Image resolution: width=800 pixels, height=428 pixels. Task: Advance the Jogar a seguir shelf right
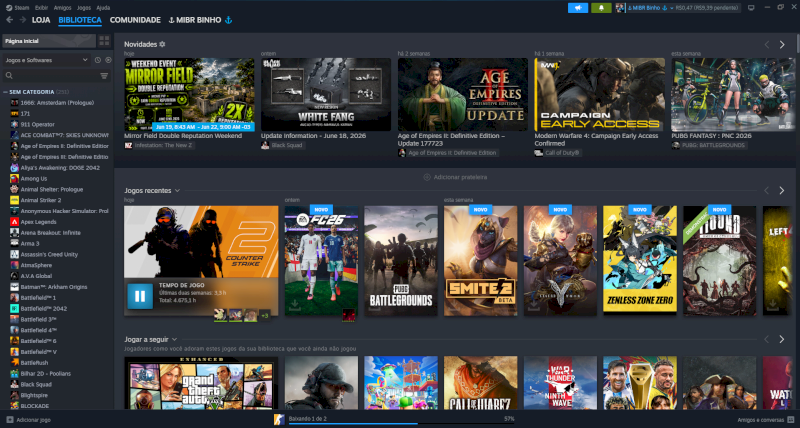(x=782, y=339)
